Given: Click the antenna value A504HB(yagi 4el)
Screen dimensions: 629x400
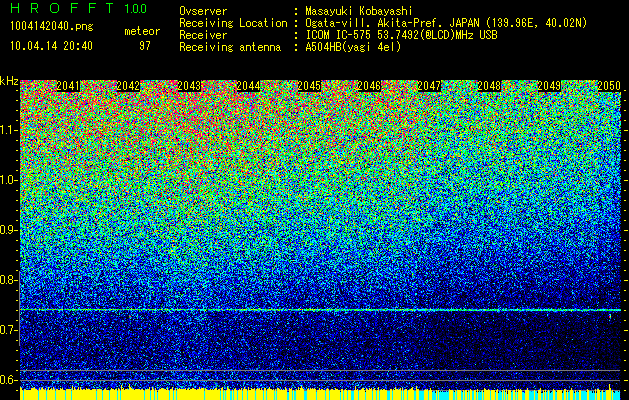Looking at the screenshot, I should click(x=353, y=47).
